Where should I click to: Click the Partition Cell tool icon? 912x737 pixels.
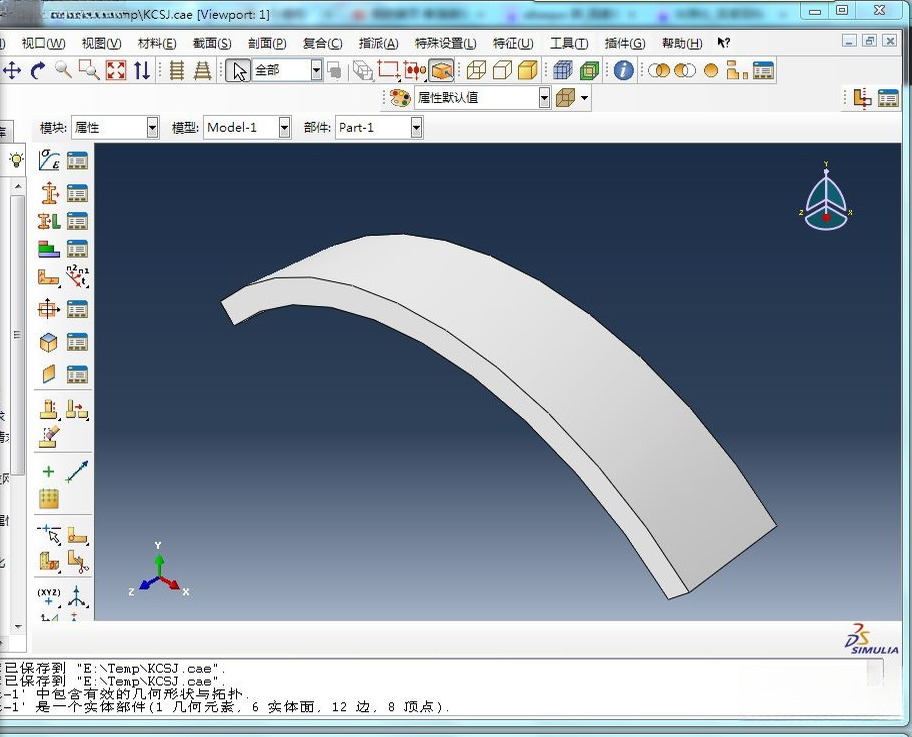pyautogui.click(x=49, y=561)
